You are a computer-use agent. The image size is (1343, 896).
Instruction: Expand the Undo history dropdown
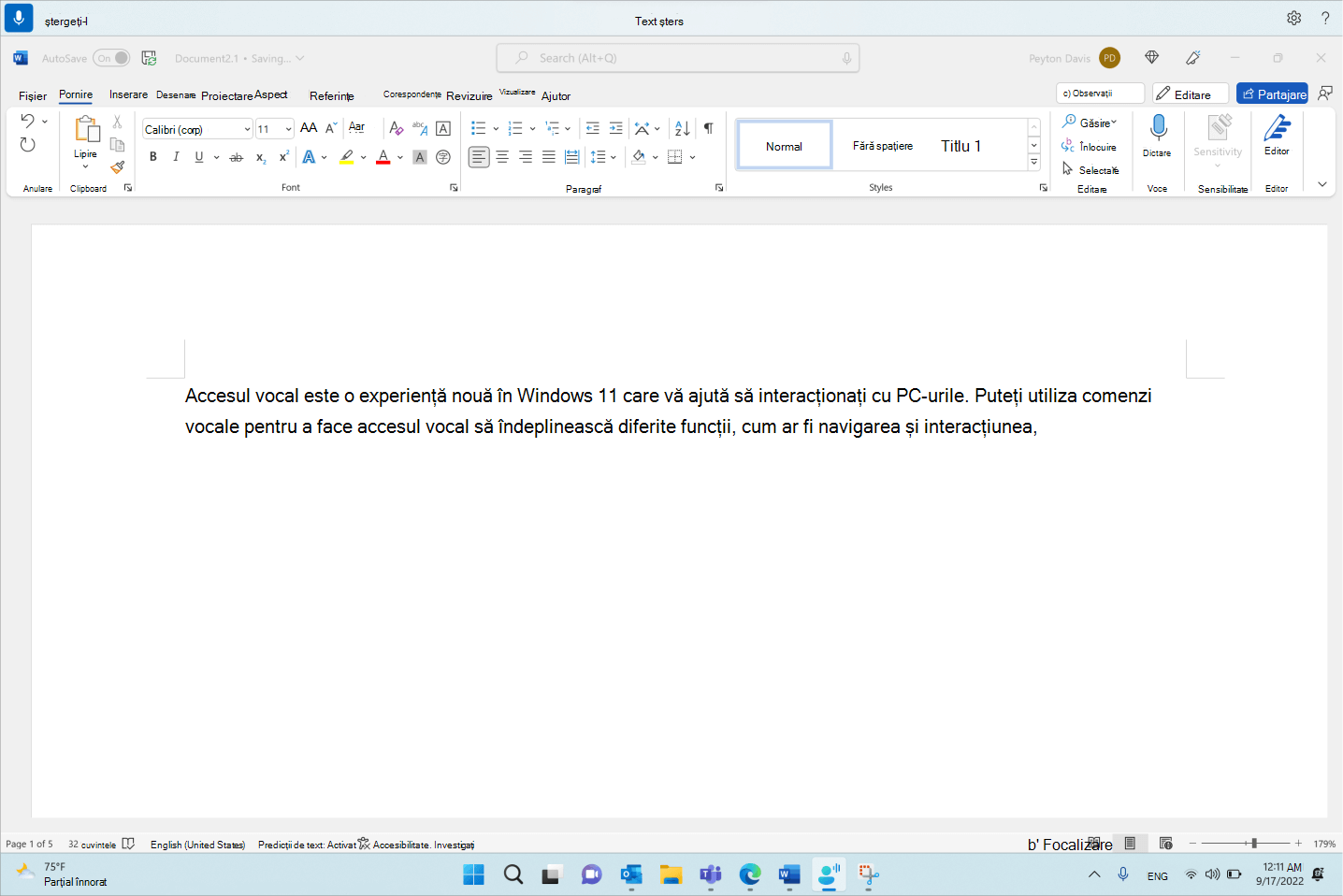coord(45,121)
